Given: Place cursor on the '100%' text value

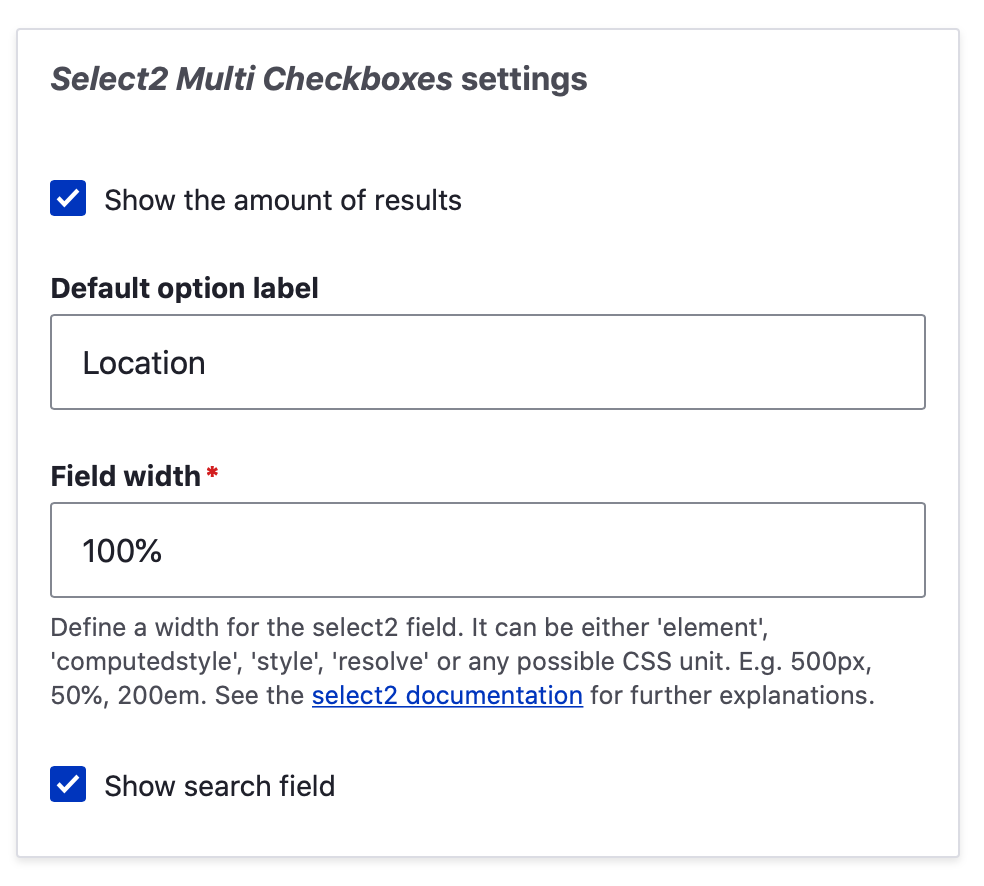Looking at the screenshot, I should coord(122,551).
